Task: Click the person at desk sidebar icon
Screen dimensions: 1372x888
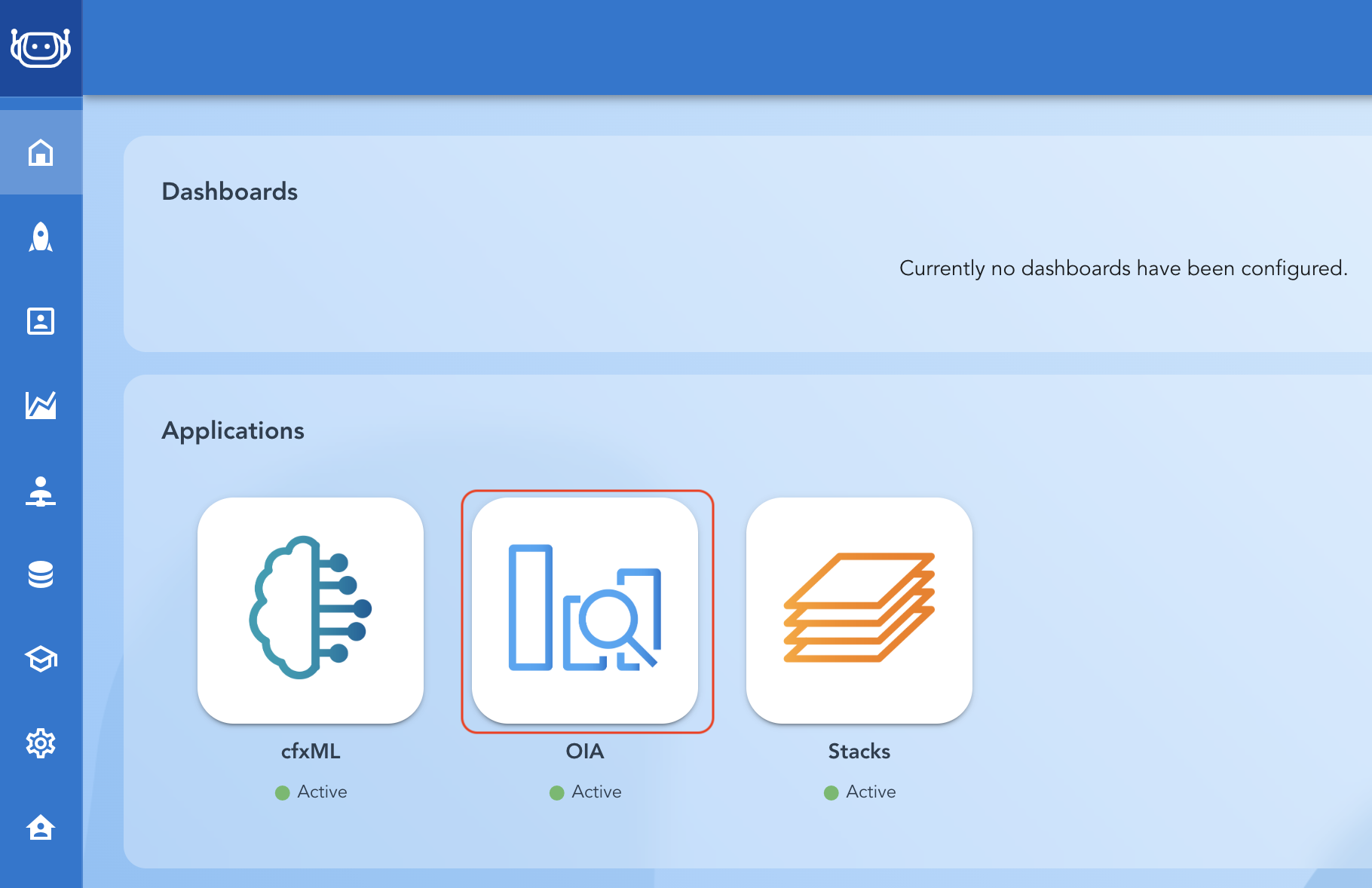Action: click(41, 491)
